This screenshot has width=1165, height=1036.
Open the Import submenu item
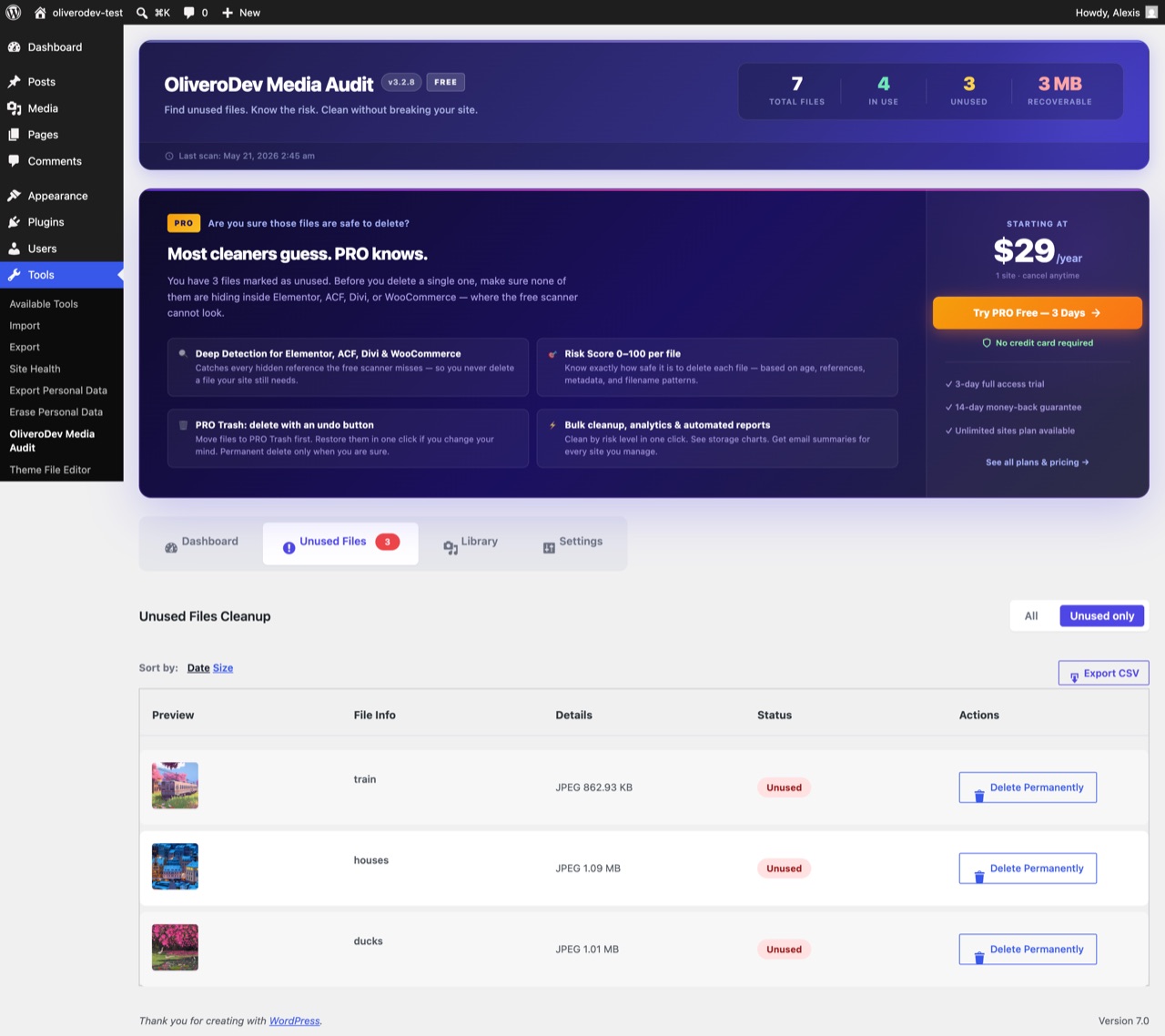[x=25, y=326]
